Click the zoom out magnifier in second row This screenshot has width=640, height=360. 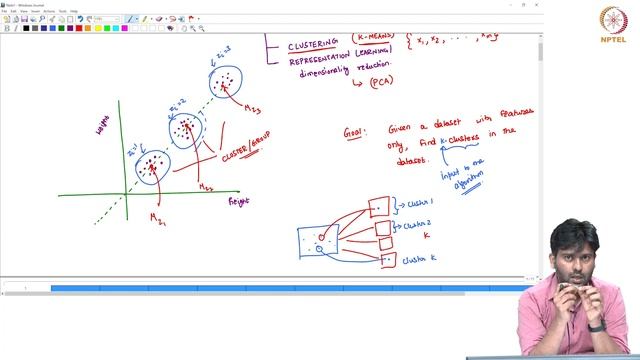coord(201,28)
